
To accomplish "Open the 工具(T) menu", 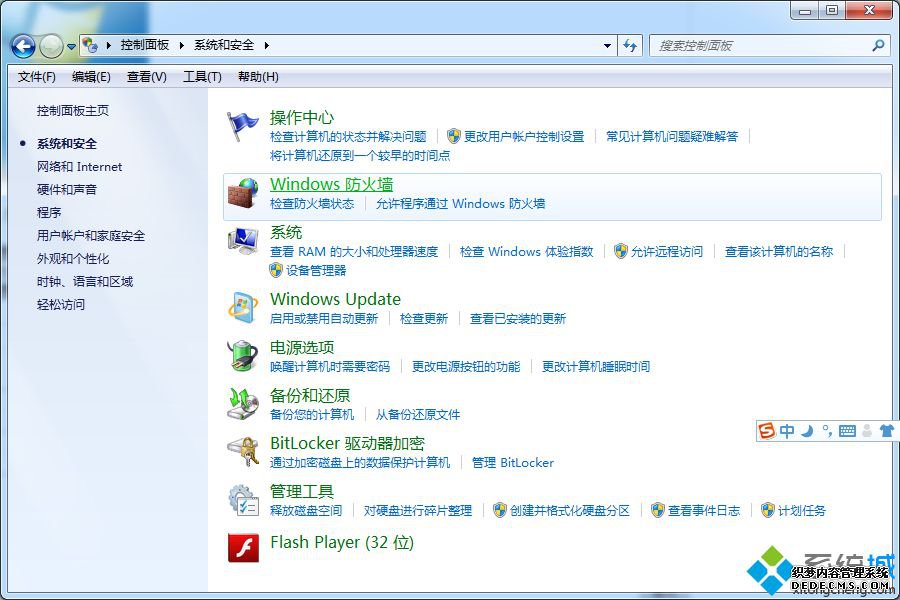I will 202,77.
